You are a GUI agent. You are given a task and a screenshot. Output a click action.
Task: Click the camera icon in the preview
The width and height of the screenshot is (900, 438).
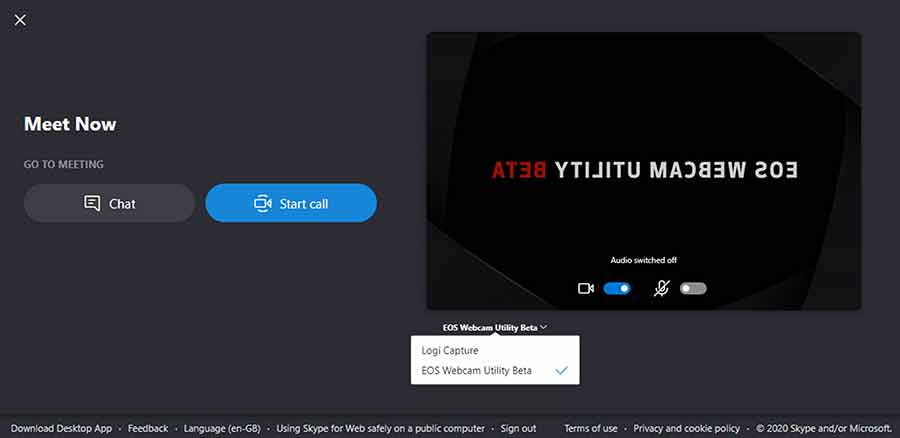585,289
